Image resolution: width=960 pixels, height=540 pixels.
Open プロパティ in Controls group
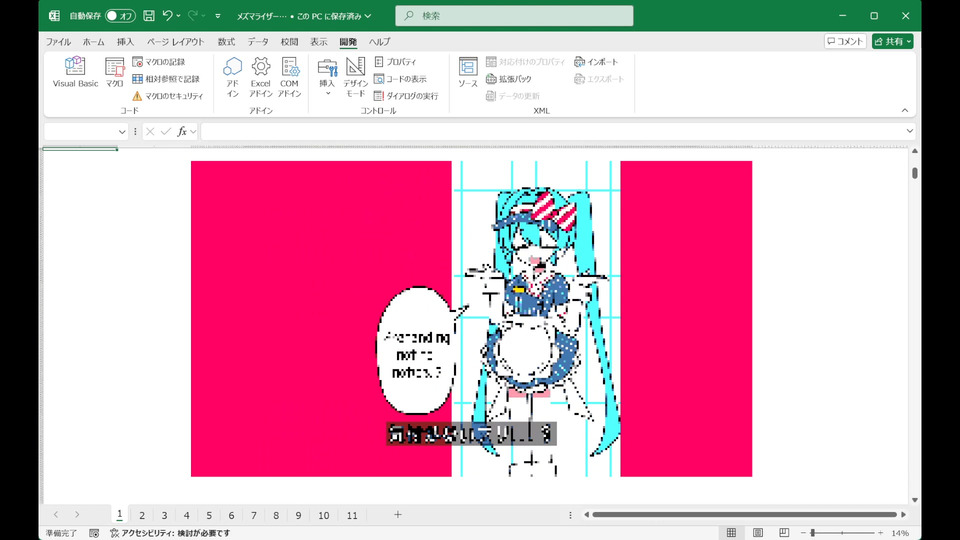tap(395, 62)
